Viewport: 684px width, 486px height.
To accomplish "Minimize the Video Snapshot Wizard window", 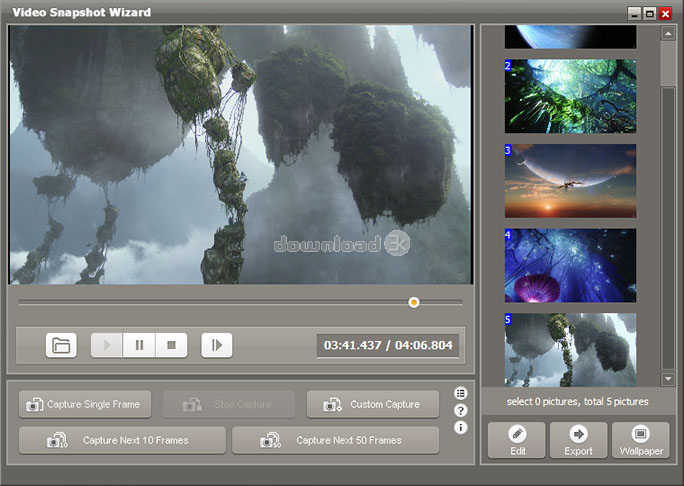I will pos(634,14).
